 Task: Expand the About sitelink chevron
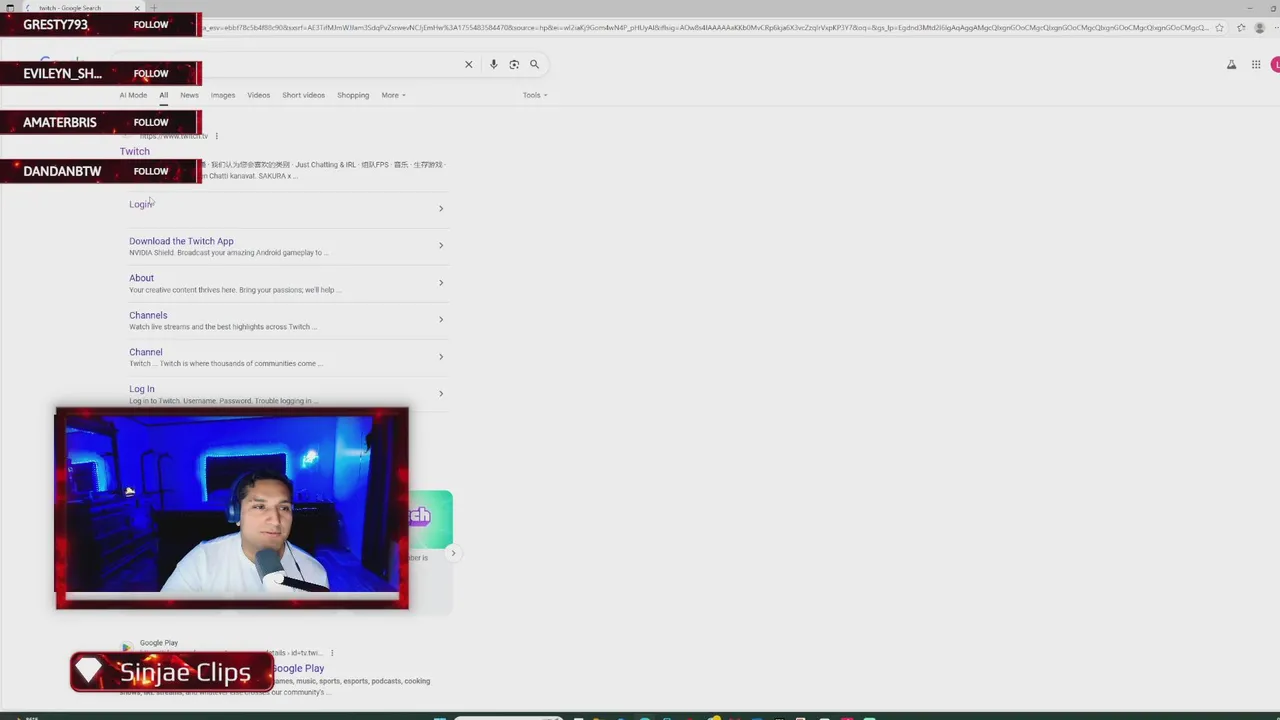pos(441,282)
